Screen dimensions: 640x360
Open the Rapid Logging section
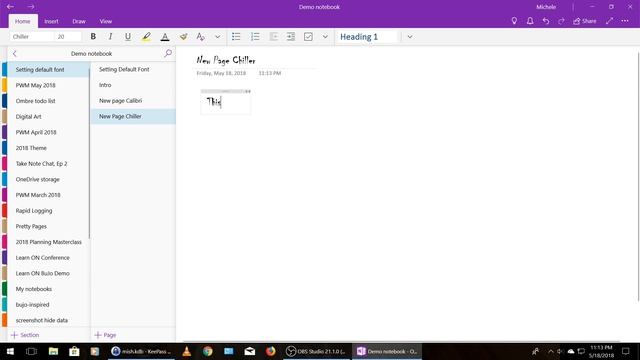48,211
